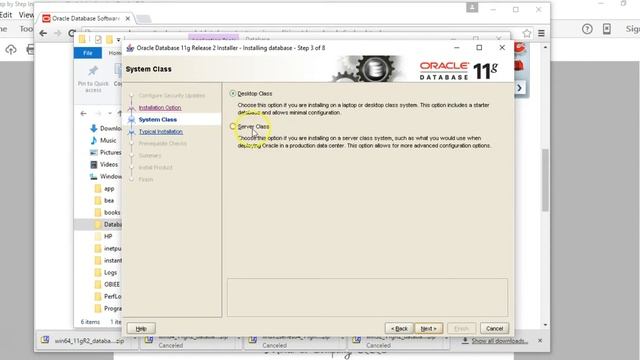Bookmark page with the star icon
The width and height of the screenshot is (640, 360).
click(527, 33)
